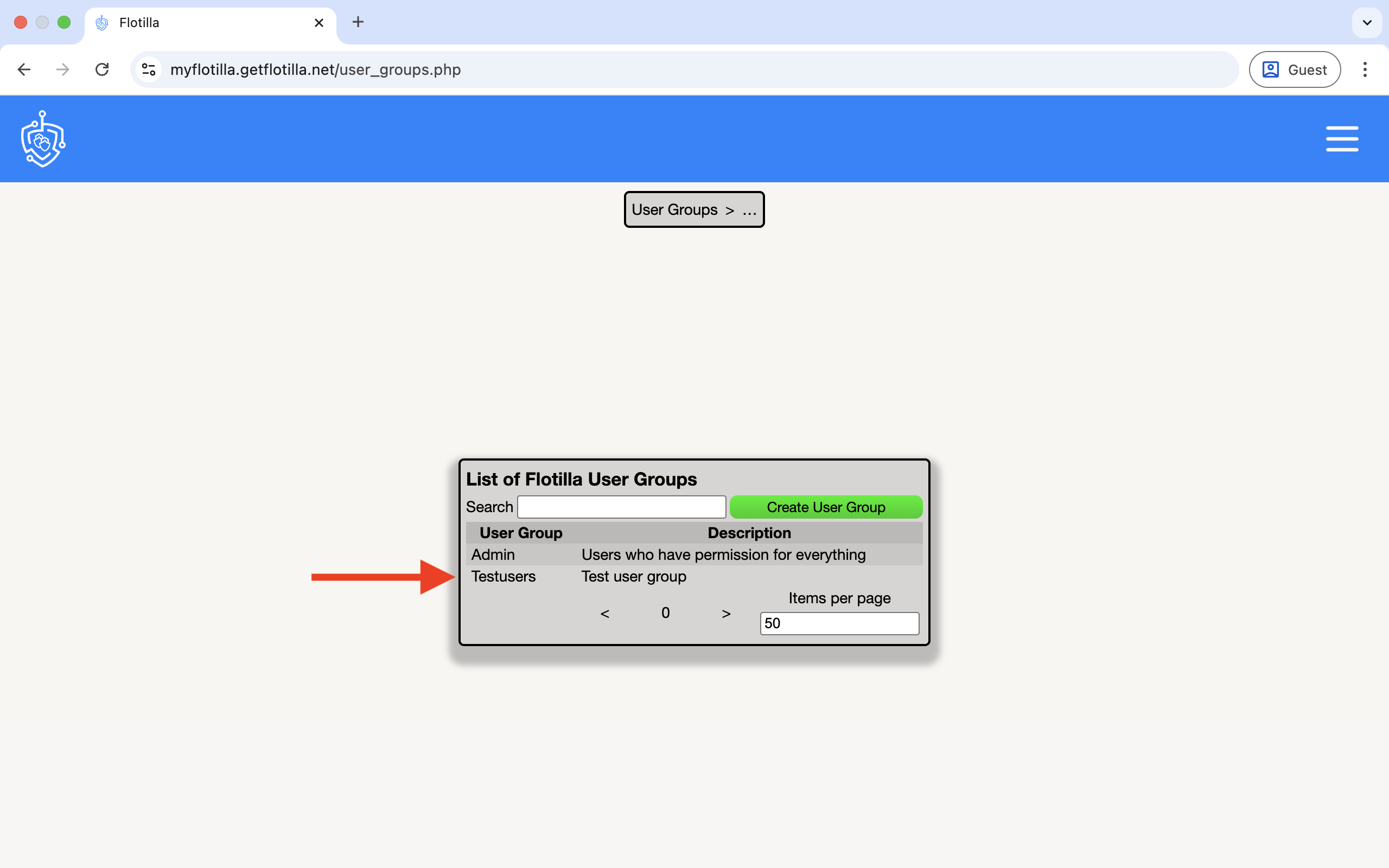Click the Items per page field
Image resolution: width=1389 pixels, height=868 pixels.
[839, 623]
